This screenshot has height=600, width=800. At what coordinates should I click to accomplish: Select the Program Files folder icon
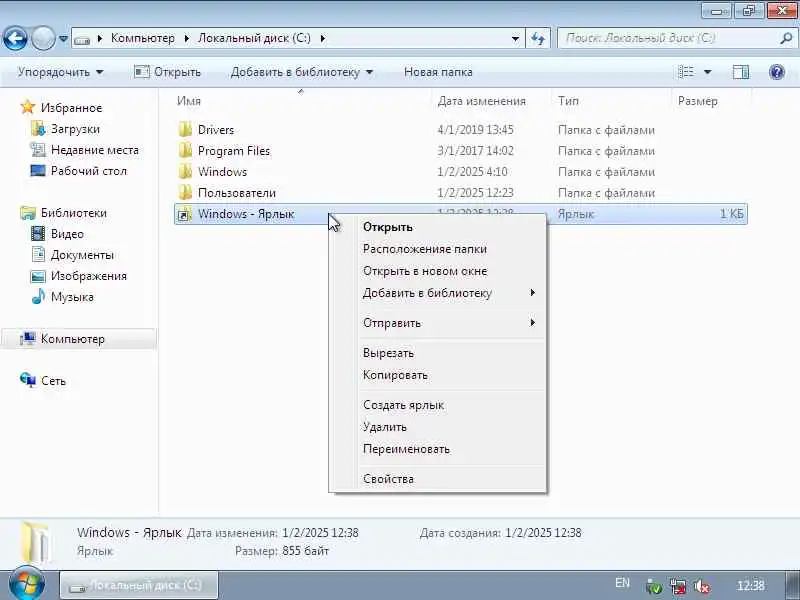coord(185,151)
